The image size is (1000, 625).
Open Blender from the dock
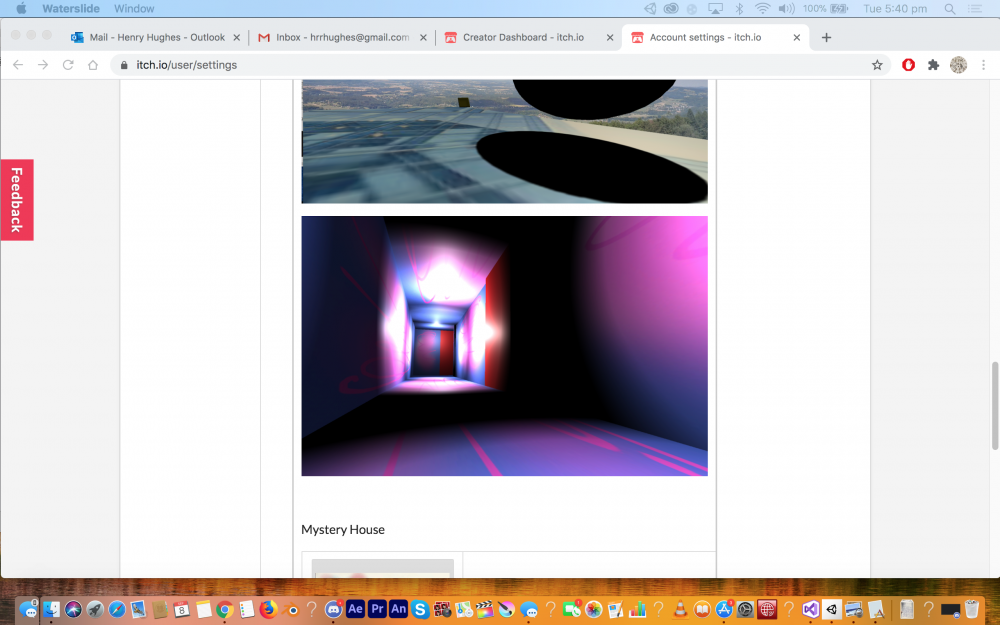[x=290, y=609]
